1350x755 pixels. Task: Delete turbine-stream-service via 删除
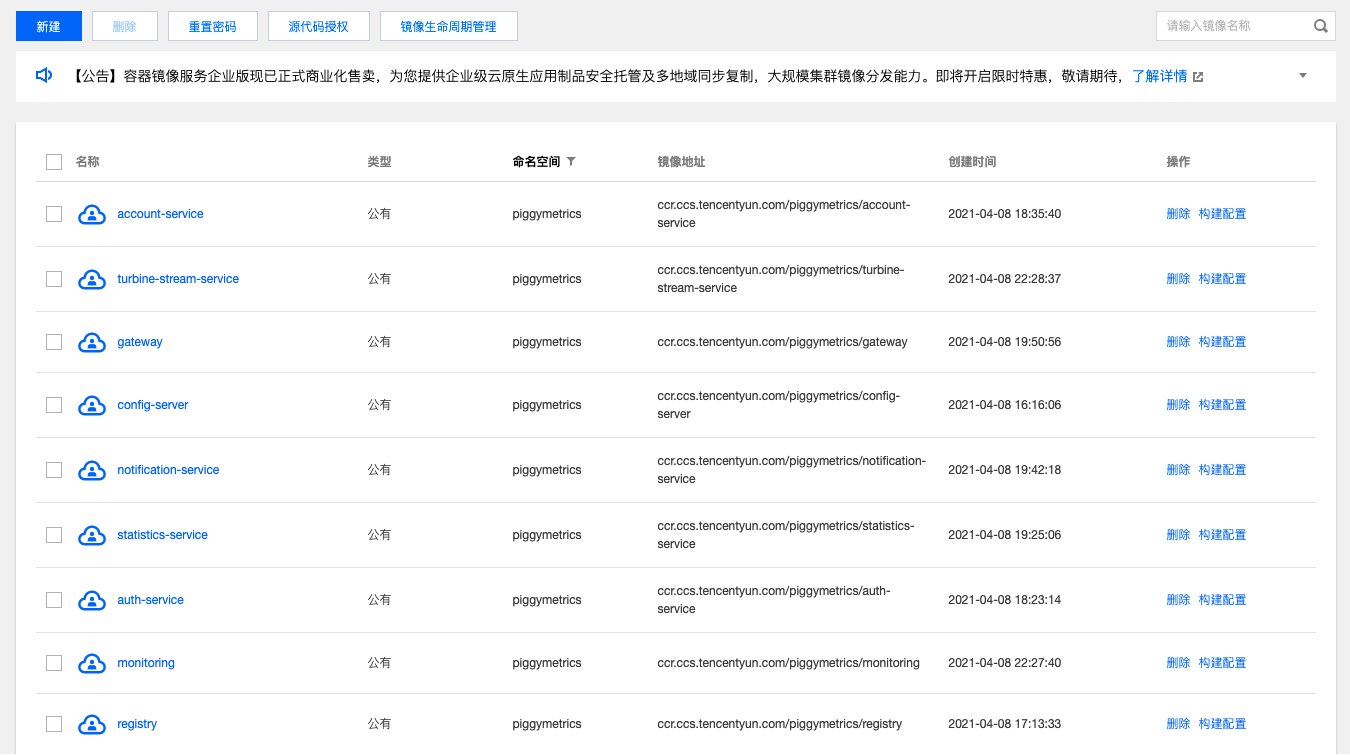pos(1178,279)
